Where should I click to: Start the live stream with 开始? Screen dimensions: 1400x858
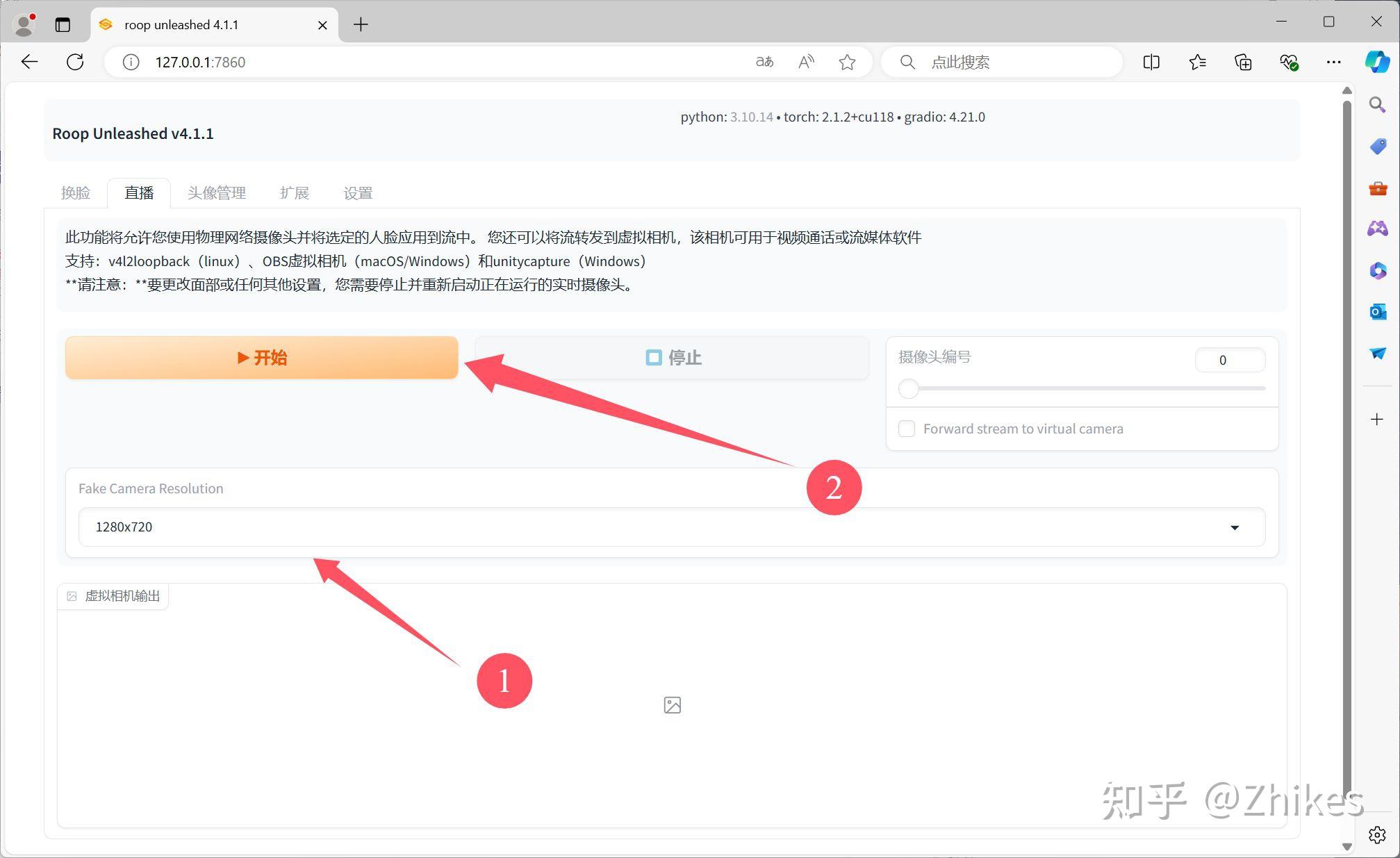point(262,358)
